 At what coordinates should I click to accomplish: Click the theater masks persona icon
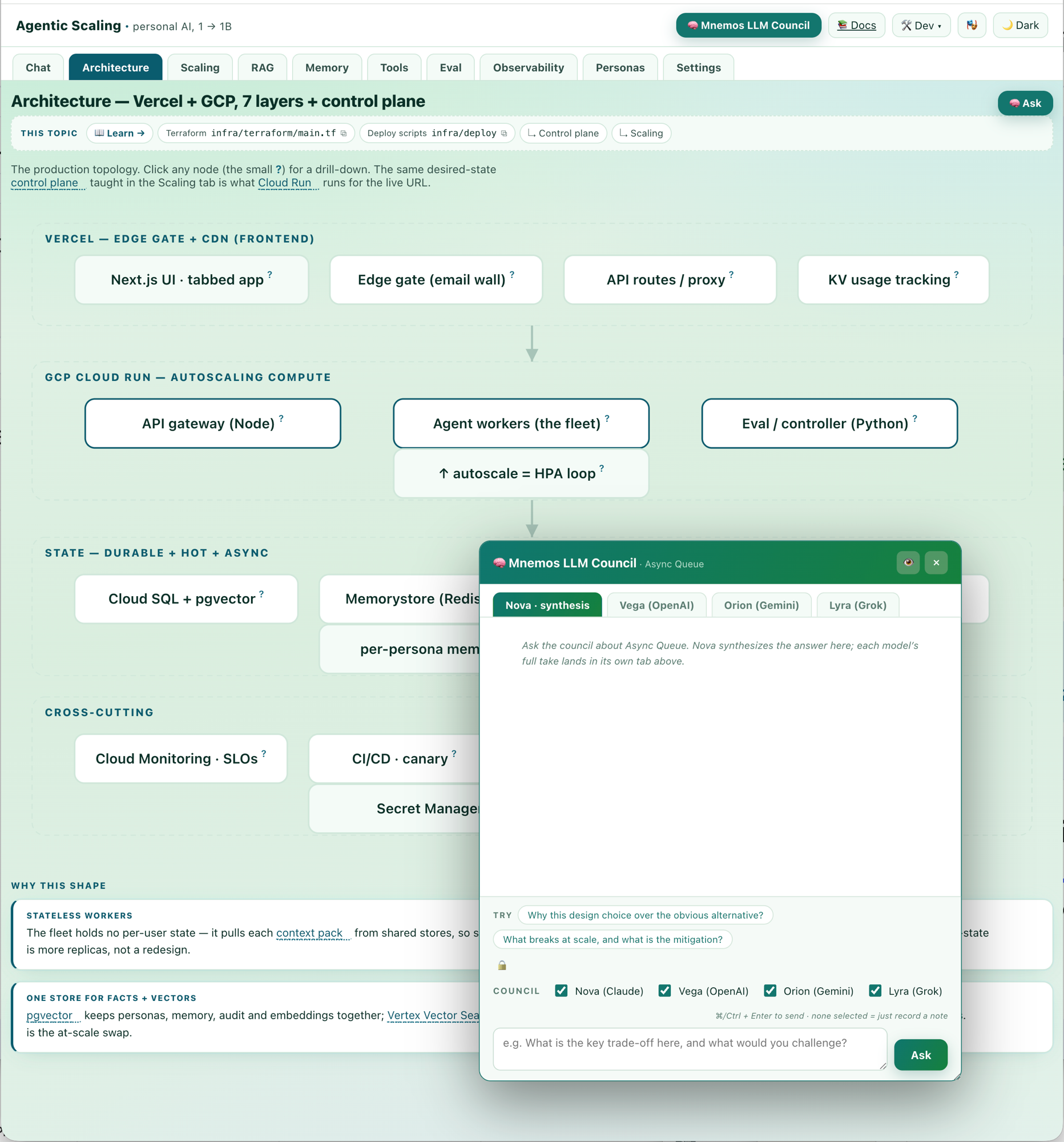tap(972, 25)
